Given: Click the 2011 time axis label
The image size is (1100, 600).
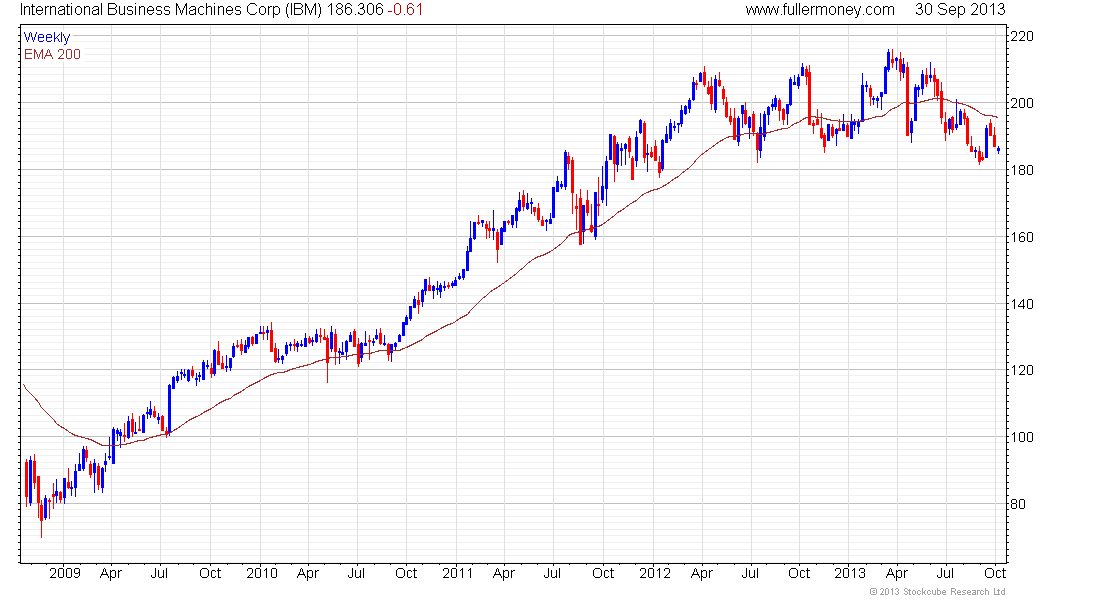Looking at the screenshot, I should coord(457,573).
